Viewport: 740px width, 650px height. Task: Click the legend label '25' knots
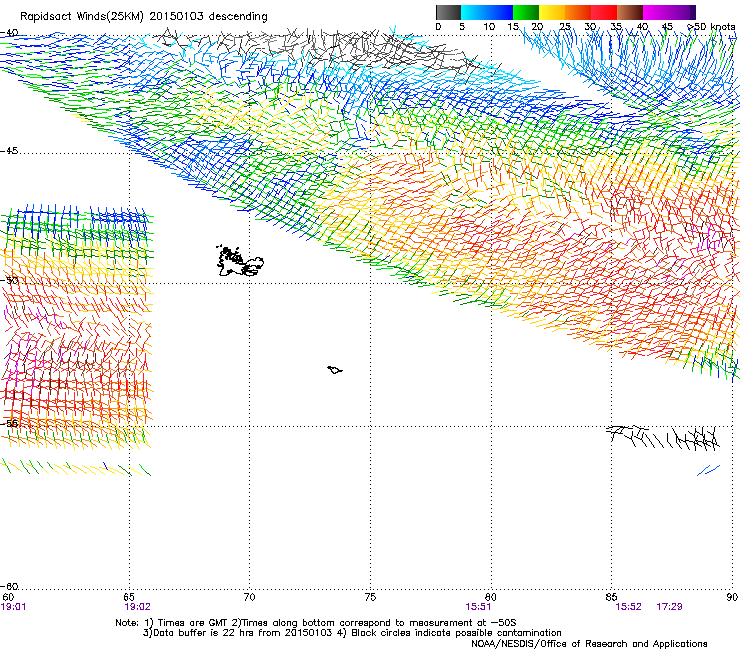click(565, 27)
